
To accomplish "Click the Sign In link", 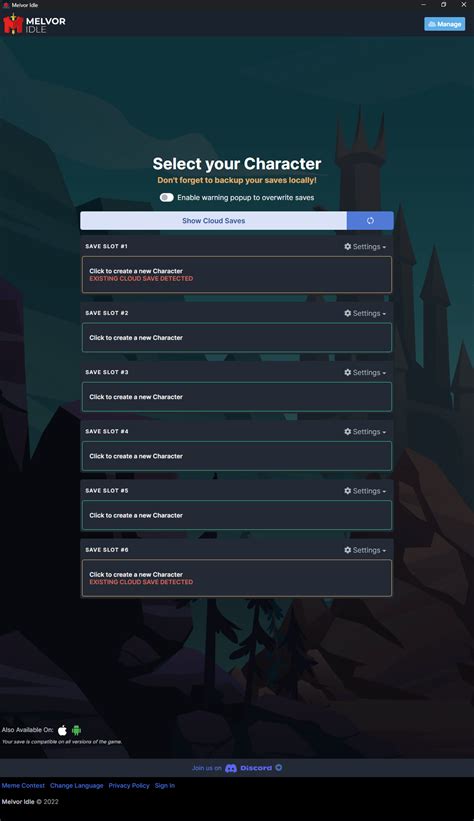I will tap(164, 785).
